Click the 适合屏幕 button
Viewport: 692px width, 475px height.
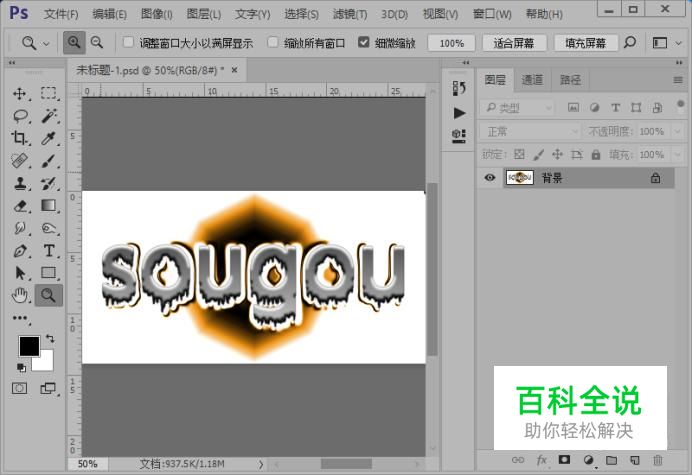pos(514,43)
